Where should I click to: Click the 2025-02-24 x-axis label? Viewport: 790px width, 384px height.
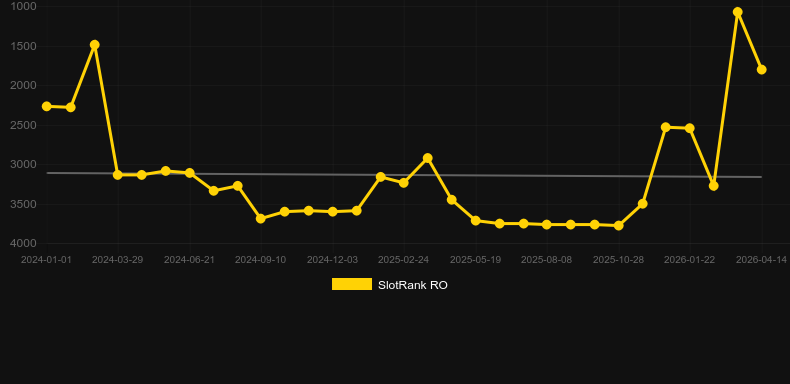click(x=404, y=260)
